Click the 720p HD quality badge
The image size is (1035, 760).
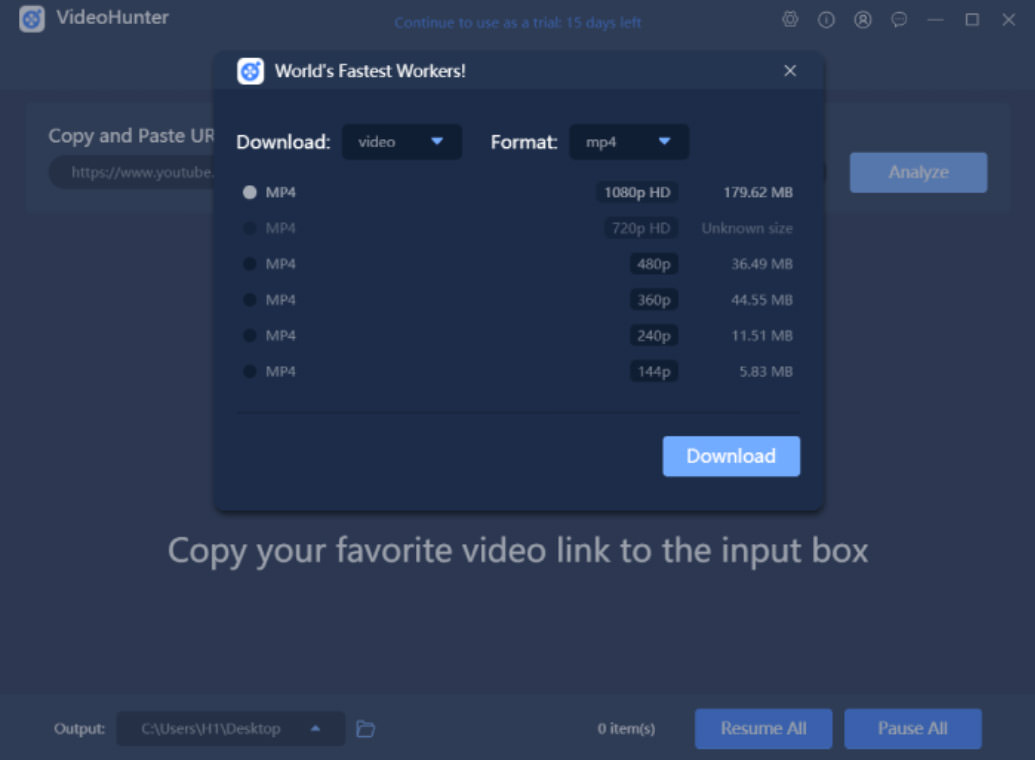[x=641, y=228]
